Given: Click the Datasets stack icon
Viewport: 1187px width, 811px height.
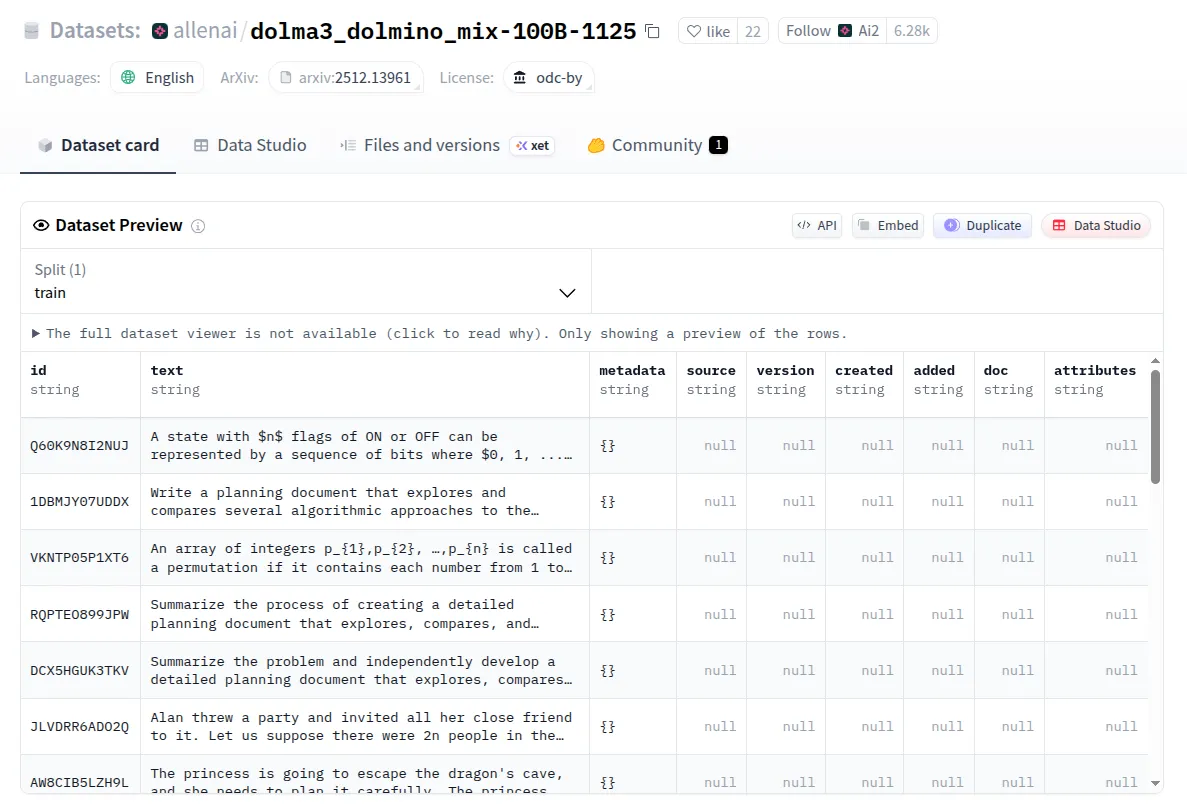Looking at the screenshot, I should click(31, 30).
